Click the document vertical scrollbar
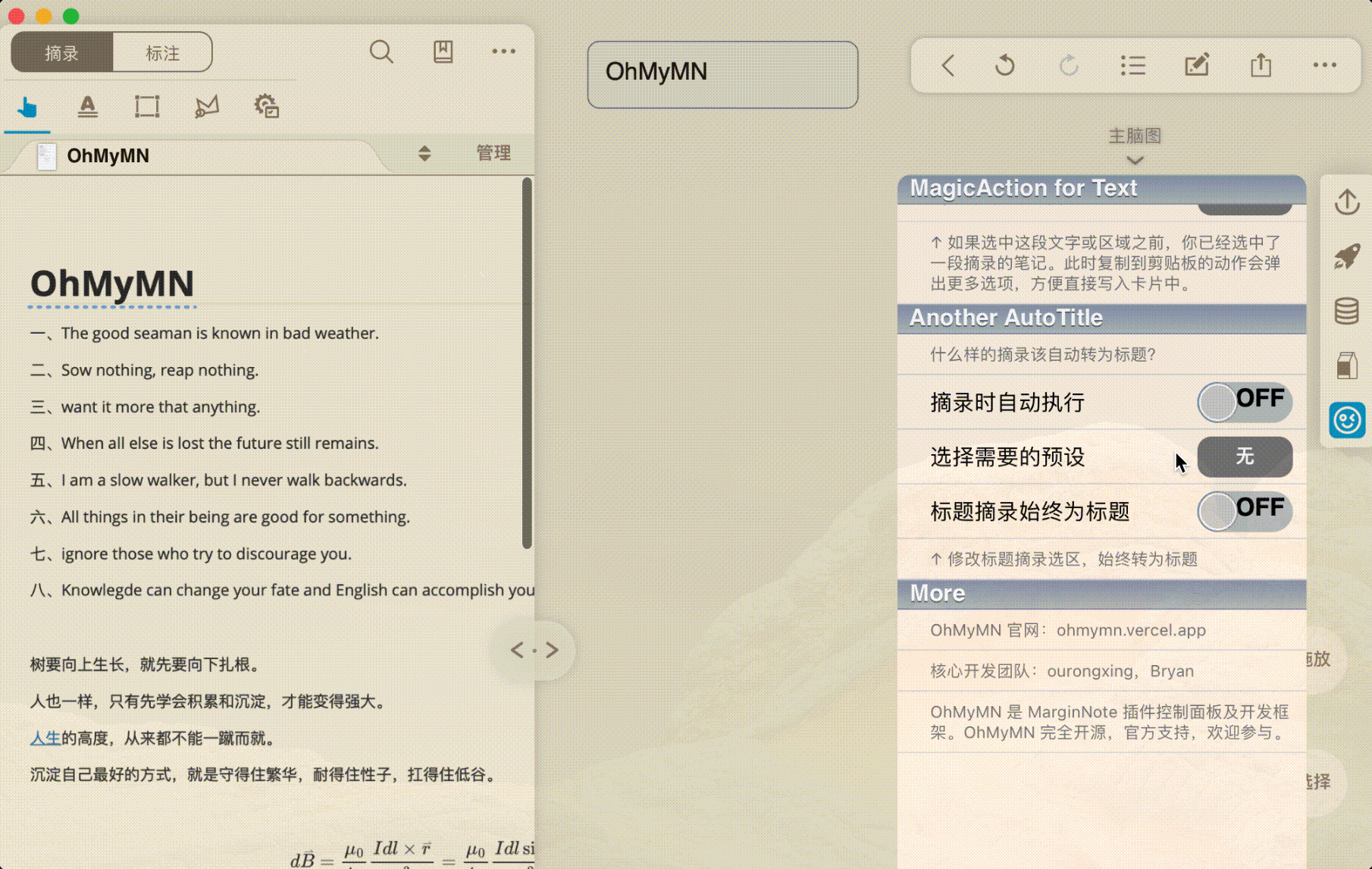This screenshot has width=1372, height=869. point(527,362)
